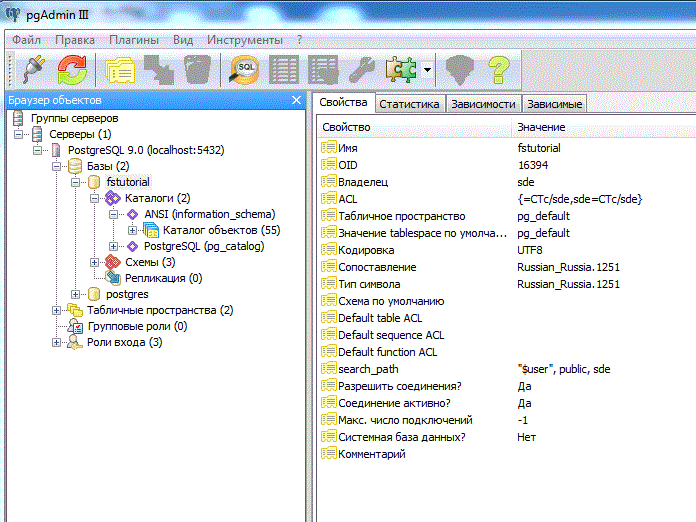Switch to the Статистика tab
696x522 pixels.
coord(409,104)
